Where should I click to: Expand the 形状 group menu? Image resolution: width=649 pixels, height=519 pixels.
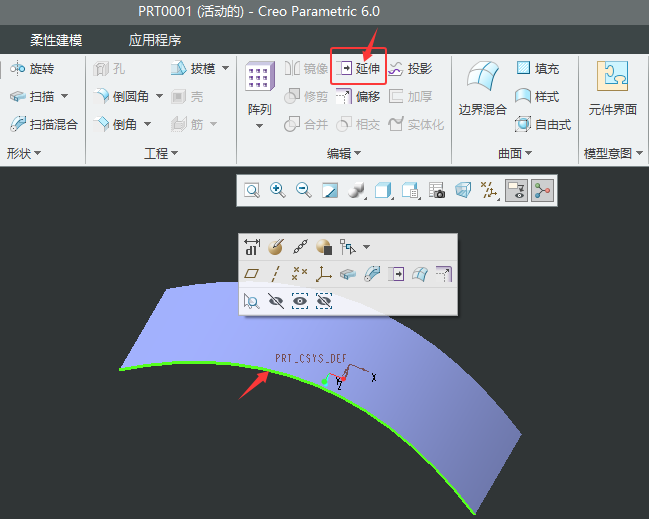(x=24, y=154)
